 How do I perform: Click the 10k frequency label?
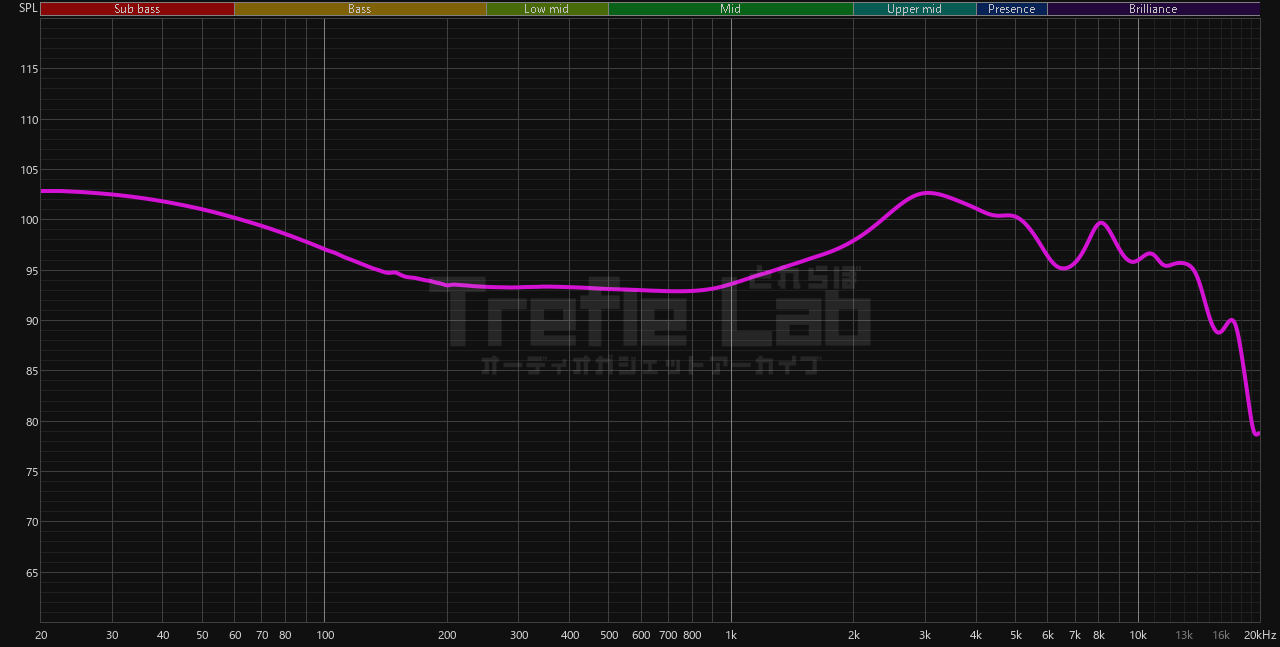(x=1138, y=635)
